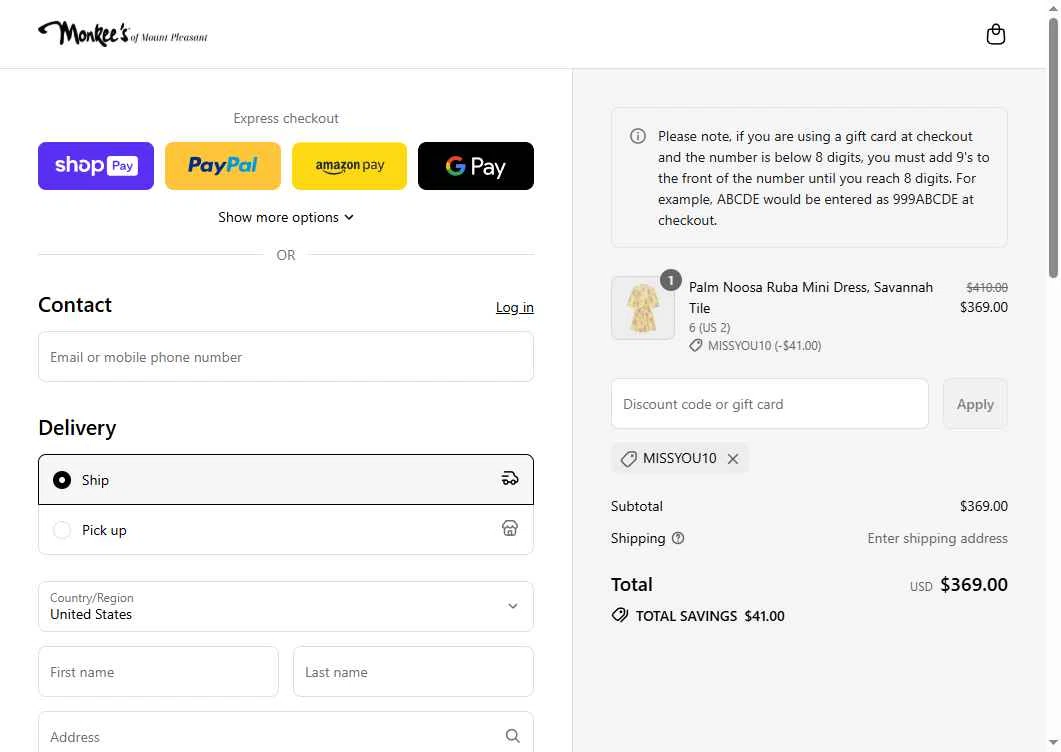Click the tag icon beside MISSYOU10 (-$41.00)

click(x=696, y=346)
